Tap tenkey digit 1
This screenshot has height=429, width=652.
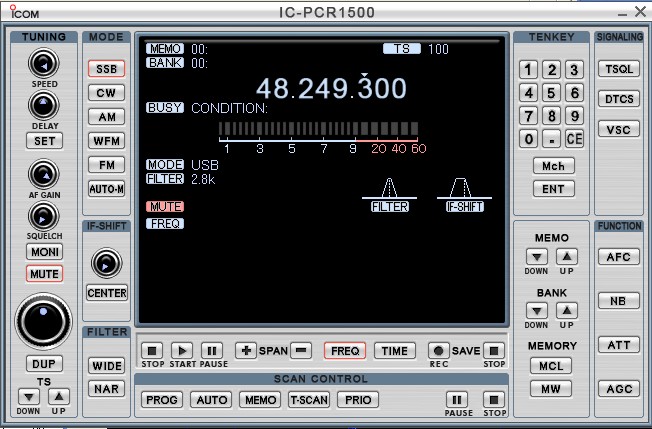coord(529,69)
